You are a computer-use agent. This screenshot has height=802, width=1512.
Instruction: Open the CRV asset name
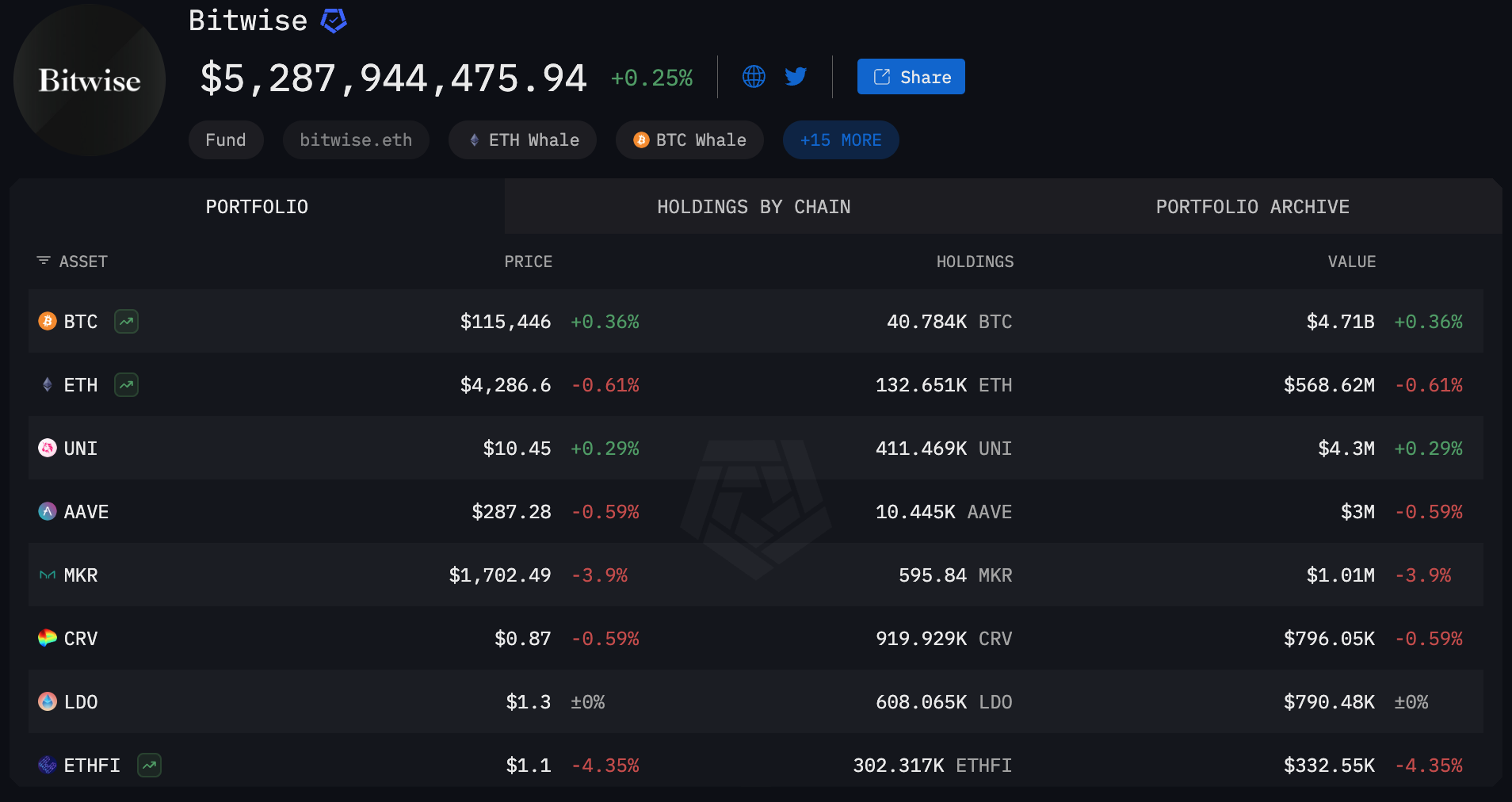coord(81,639)
